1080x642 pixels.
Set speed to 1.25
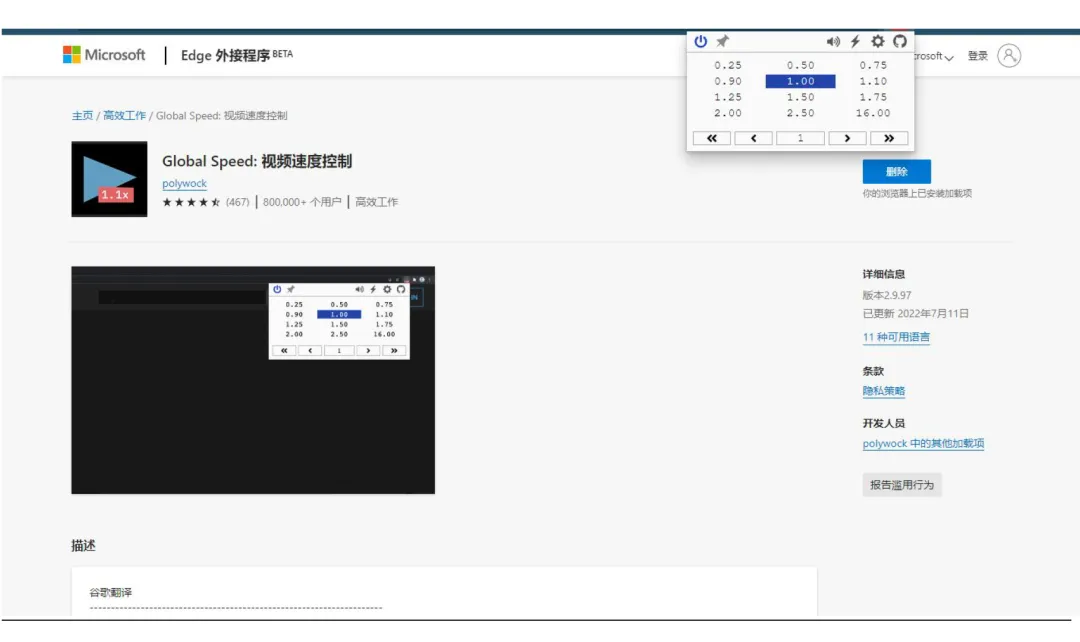coord(728,97)
